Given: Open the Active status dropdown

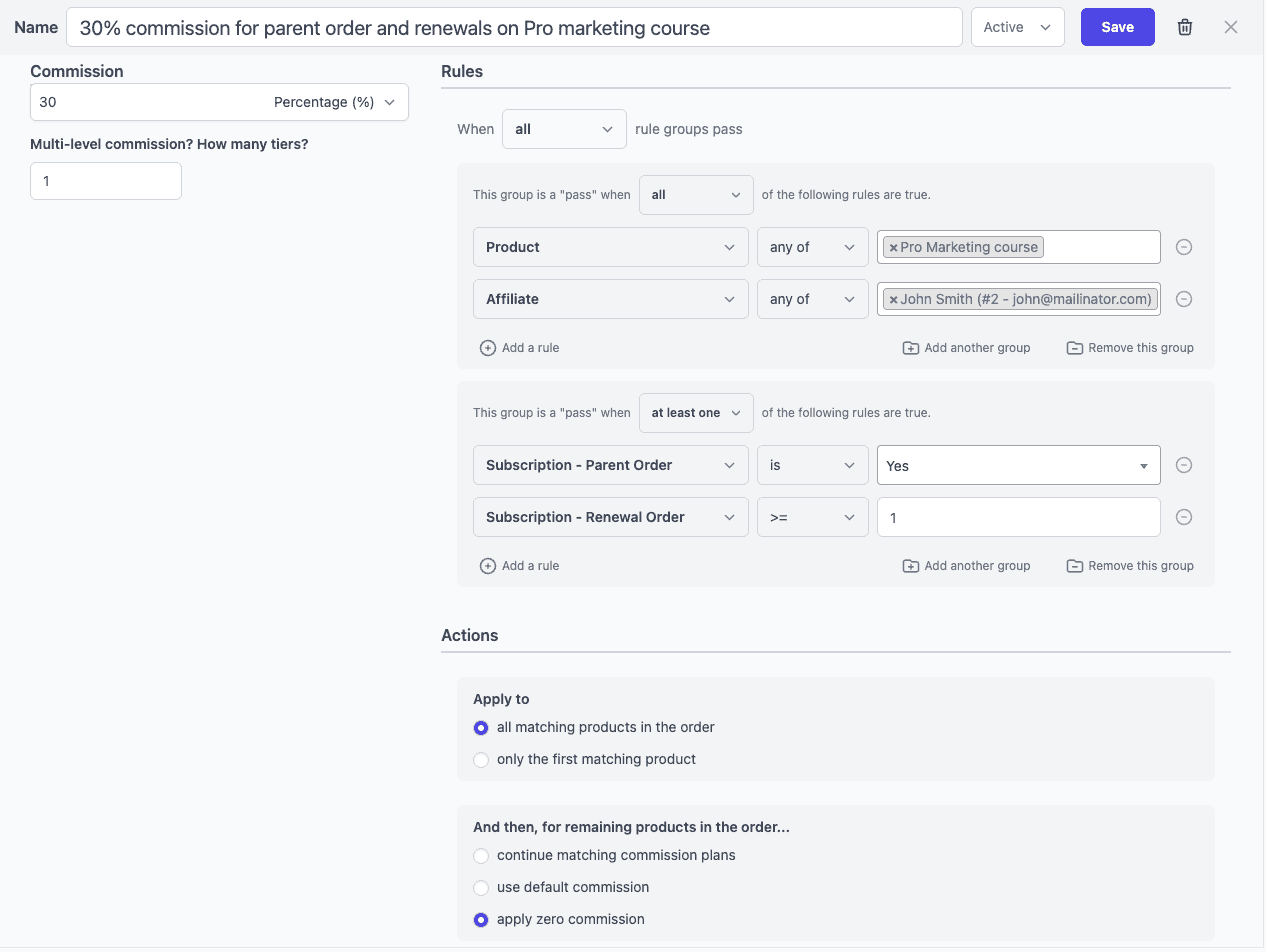Looking at the screenshot, I should point(1017,27).
